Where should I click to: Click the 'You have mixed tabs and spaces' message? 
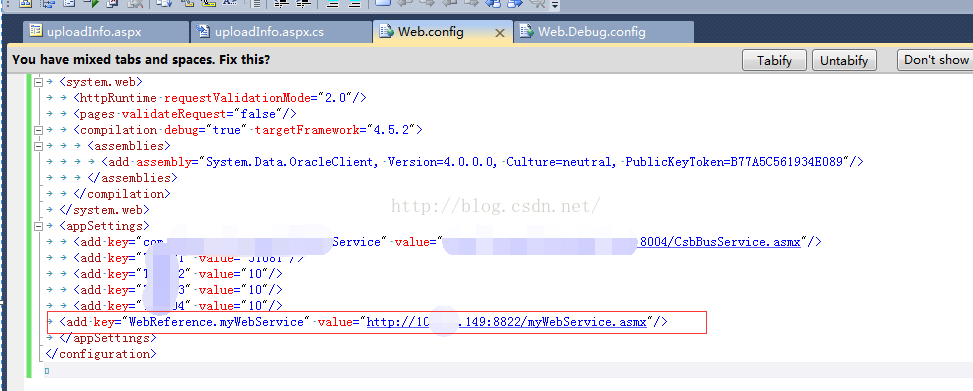[x=141, y=60]
